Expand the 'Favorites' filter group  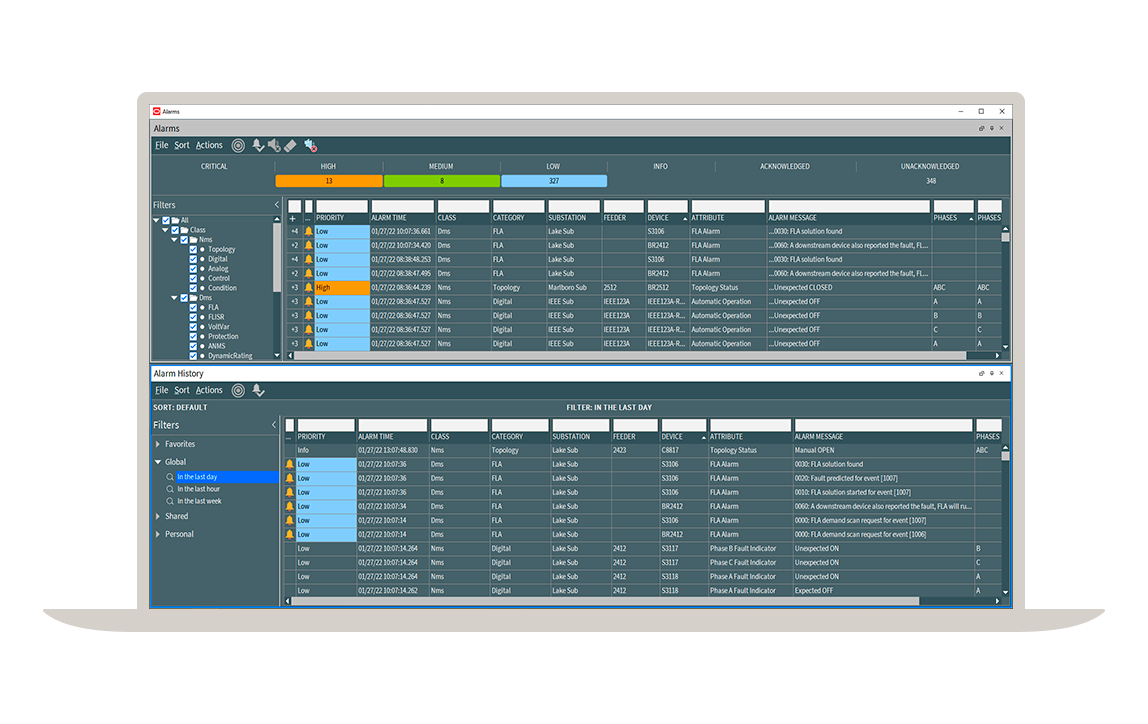click(158, 444)
